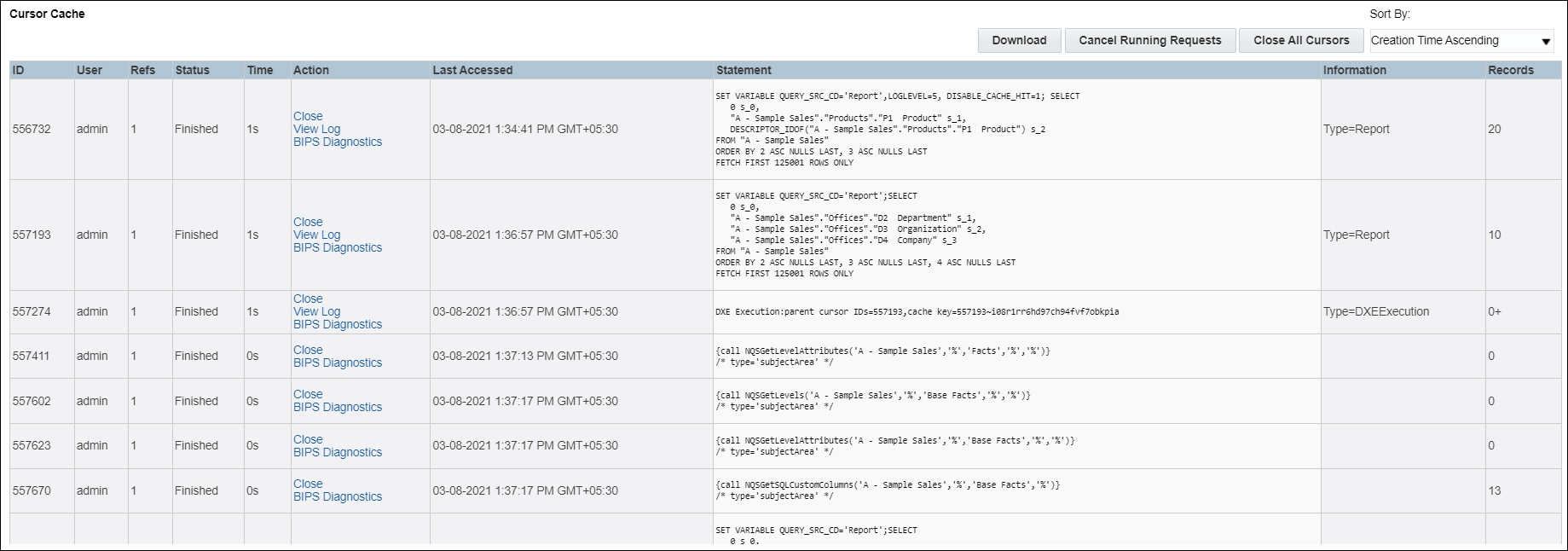Open BIPS Diagnostics for cursor 557670
This screenshot has width=1568, height=551.
[338, 496]
